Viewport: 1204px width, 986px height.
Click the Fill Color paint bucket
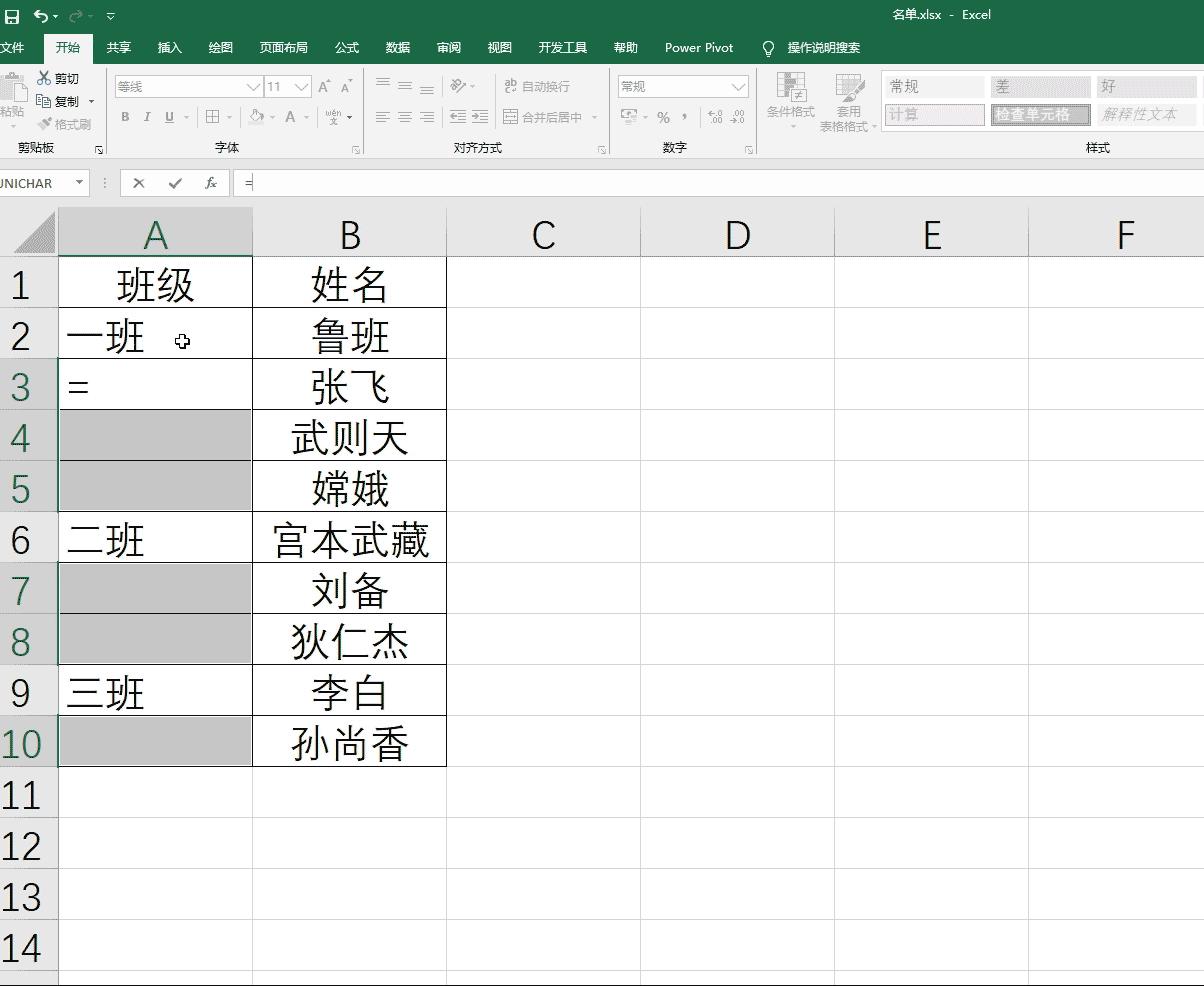coord(257,117)
